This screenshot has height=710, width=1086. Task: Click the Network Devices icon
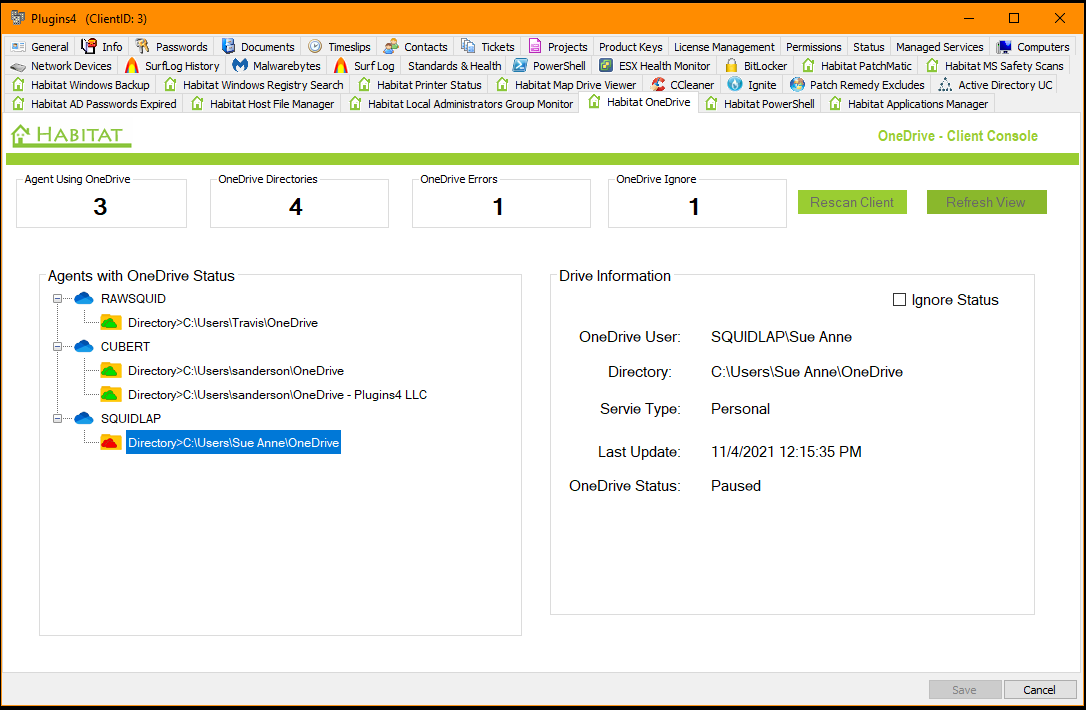[x=18, y=66]
